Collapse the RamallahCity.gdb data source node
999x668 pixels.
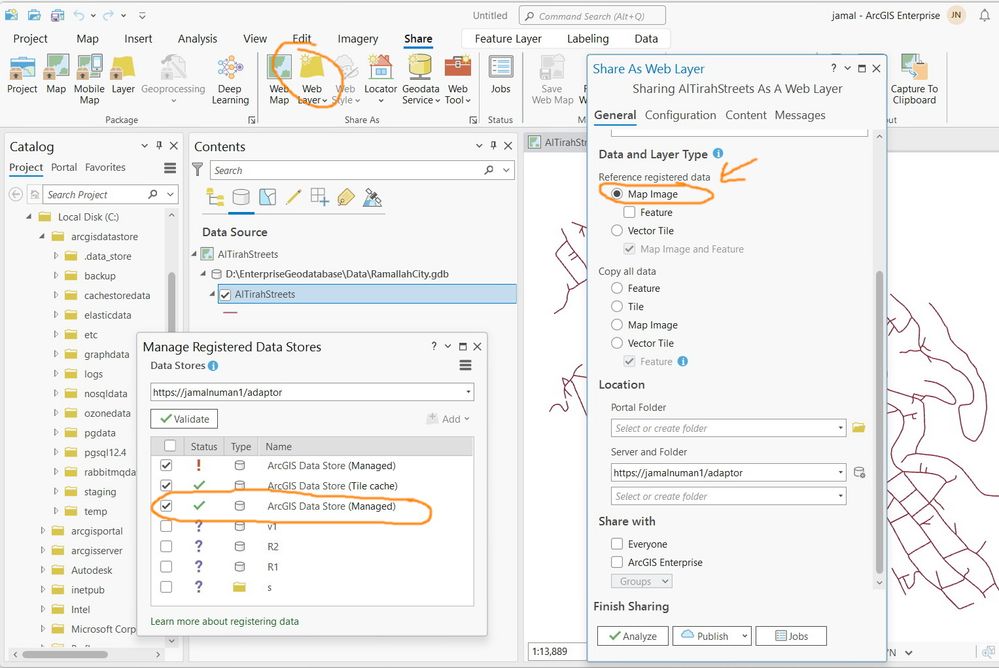click(204, 274)
